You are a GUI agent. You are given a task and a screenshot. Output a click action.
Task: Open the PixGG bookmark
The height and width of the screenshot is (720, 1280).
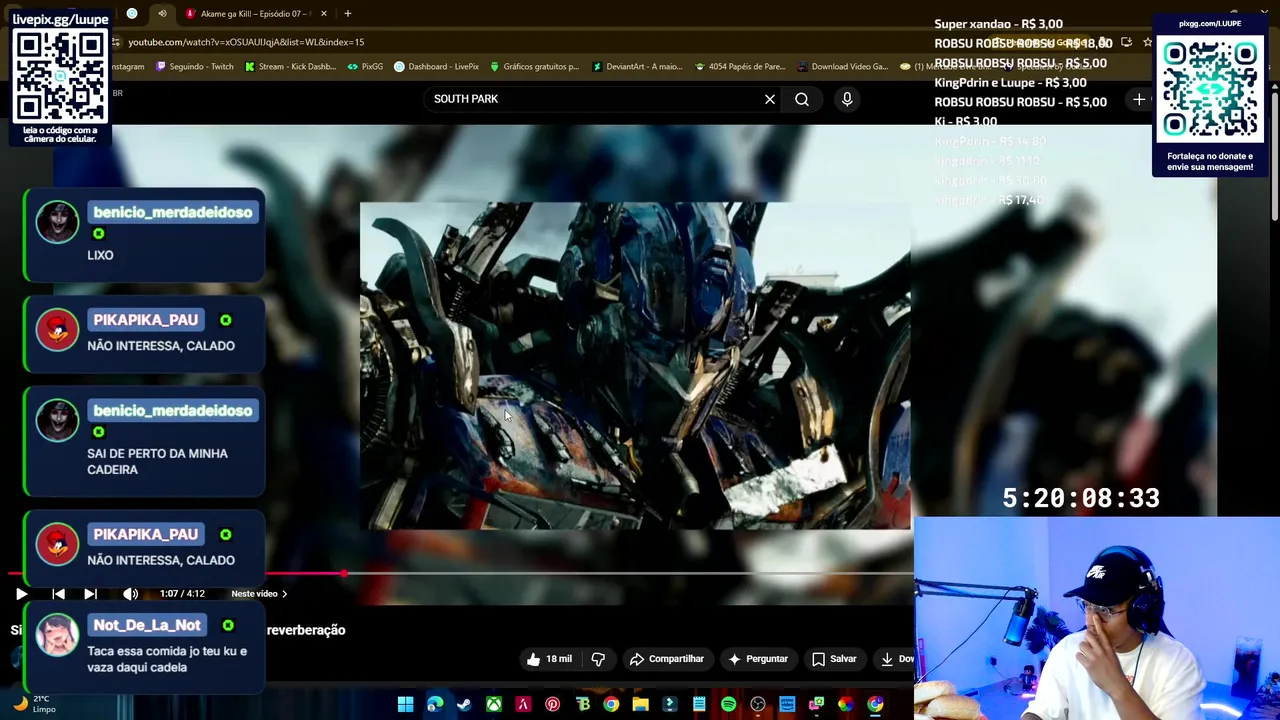(x=365, y=67)
